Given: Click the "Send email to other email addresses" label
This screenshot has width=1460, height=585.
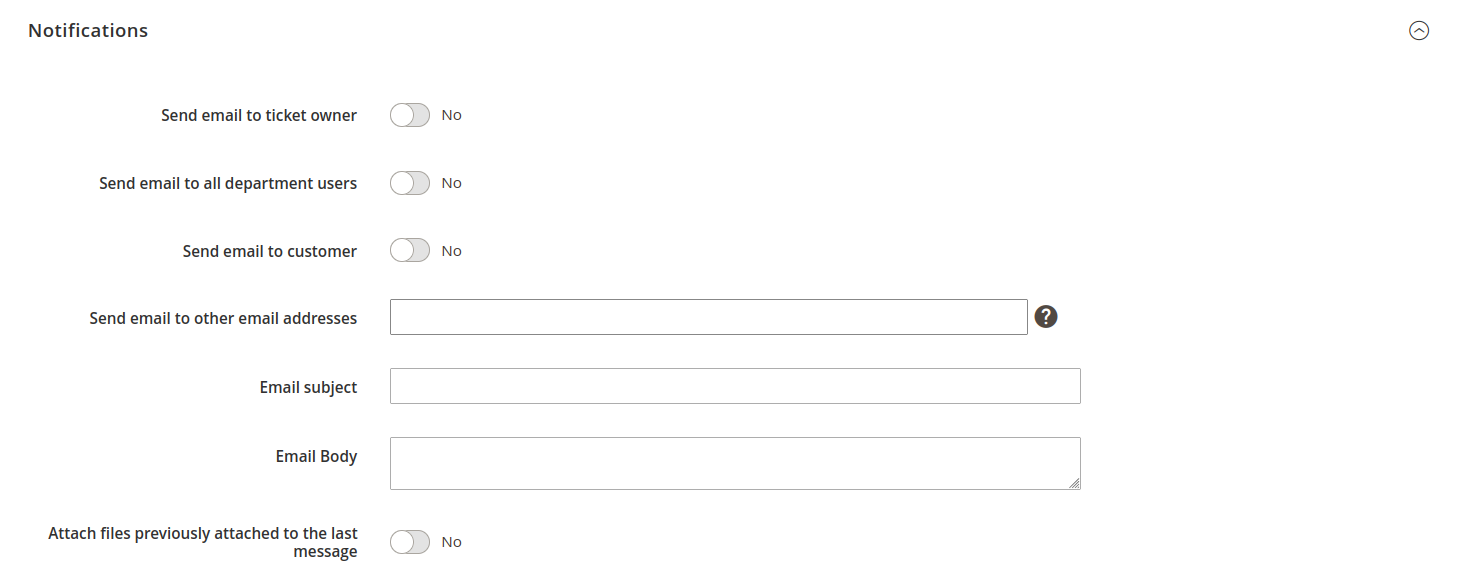Looking at the screenshot, I should (x=223, y=319).
